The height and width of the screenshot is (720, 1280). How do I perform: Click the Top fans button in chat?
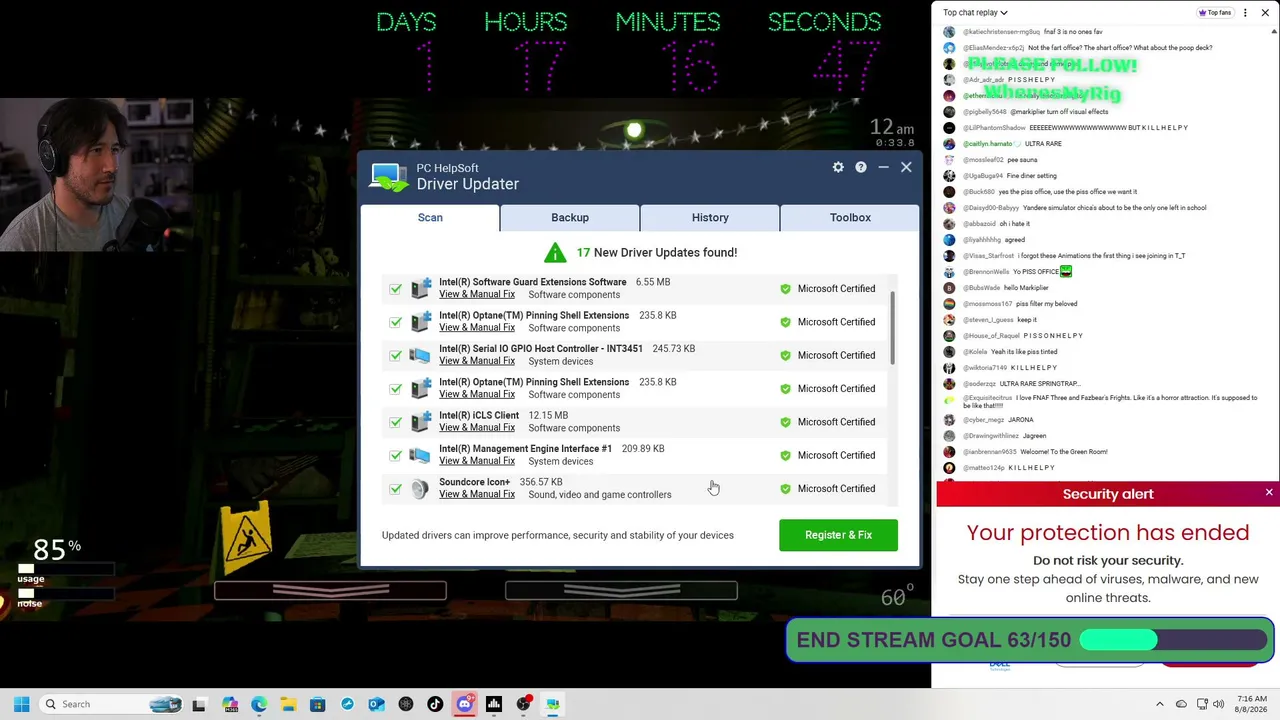[x=1215, y=13]
